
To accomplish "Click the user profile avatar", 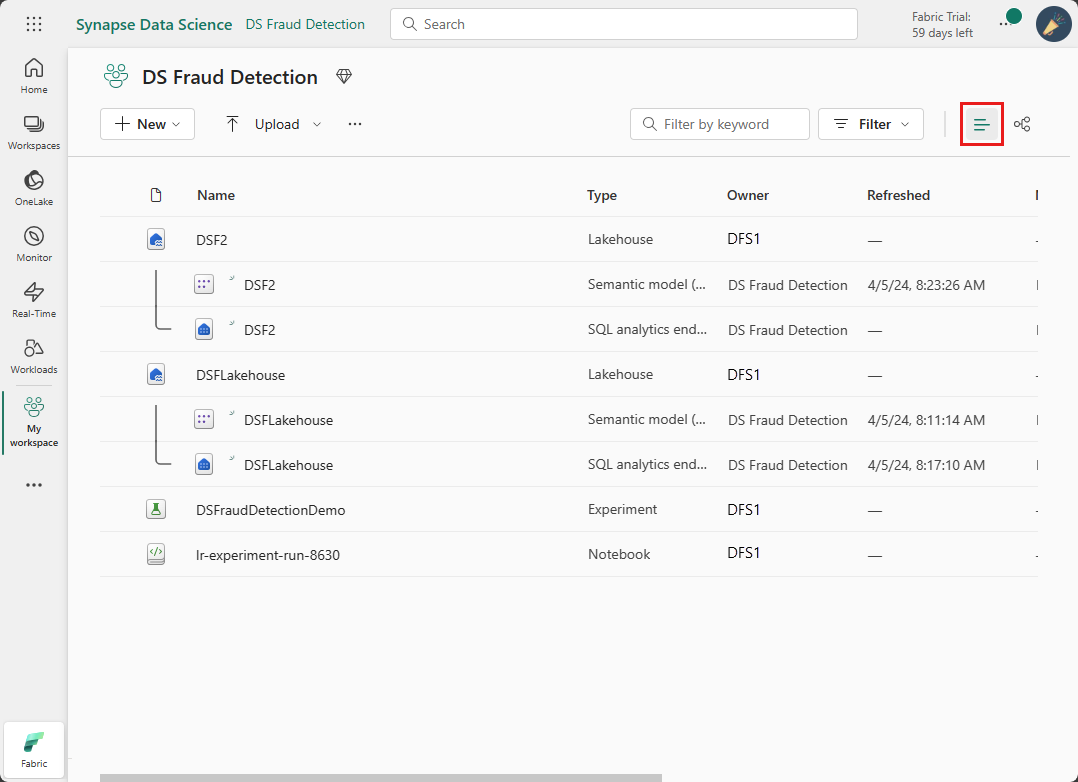I will [1053, 25].
